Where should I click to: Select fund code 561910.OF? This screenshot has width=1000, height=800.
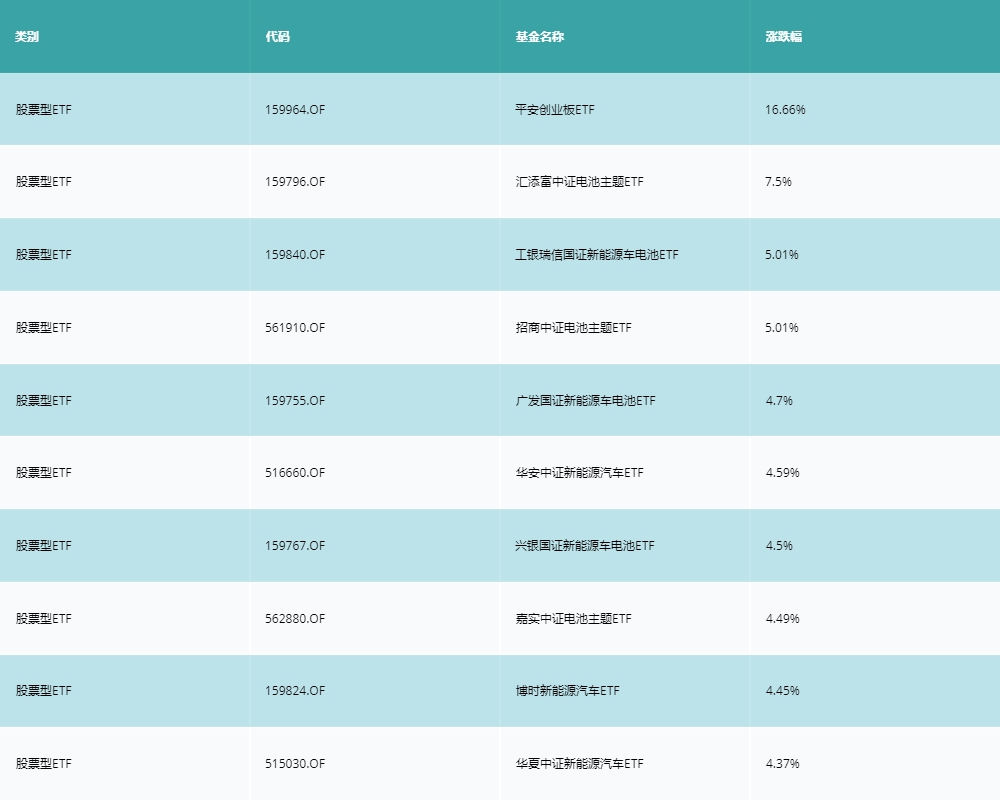coord(295,327)
